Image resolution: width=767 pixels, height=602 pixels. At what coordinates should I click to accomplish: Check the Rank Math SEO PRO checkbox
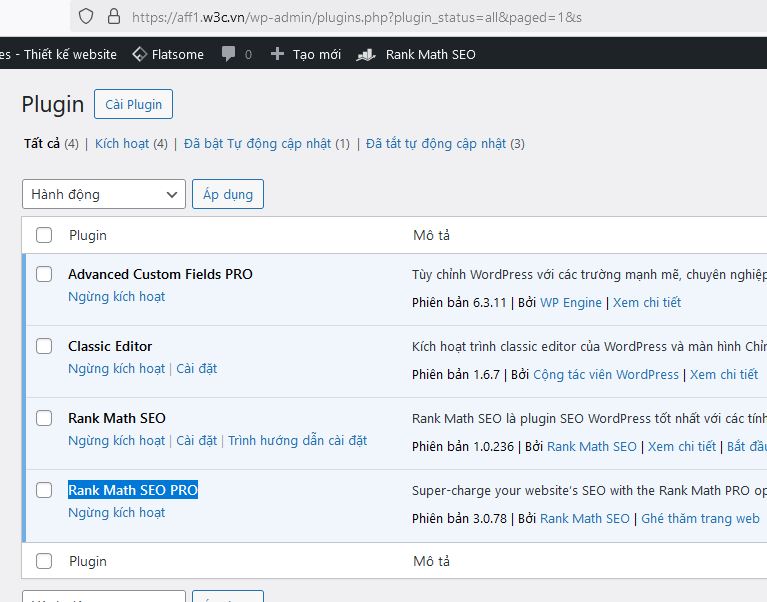coord(44,490)
